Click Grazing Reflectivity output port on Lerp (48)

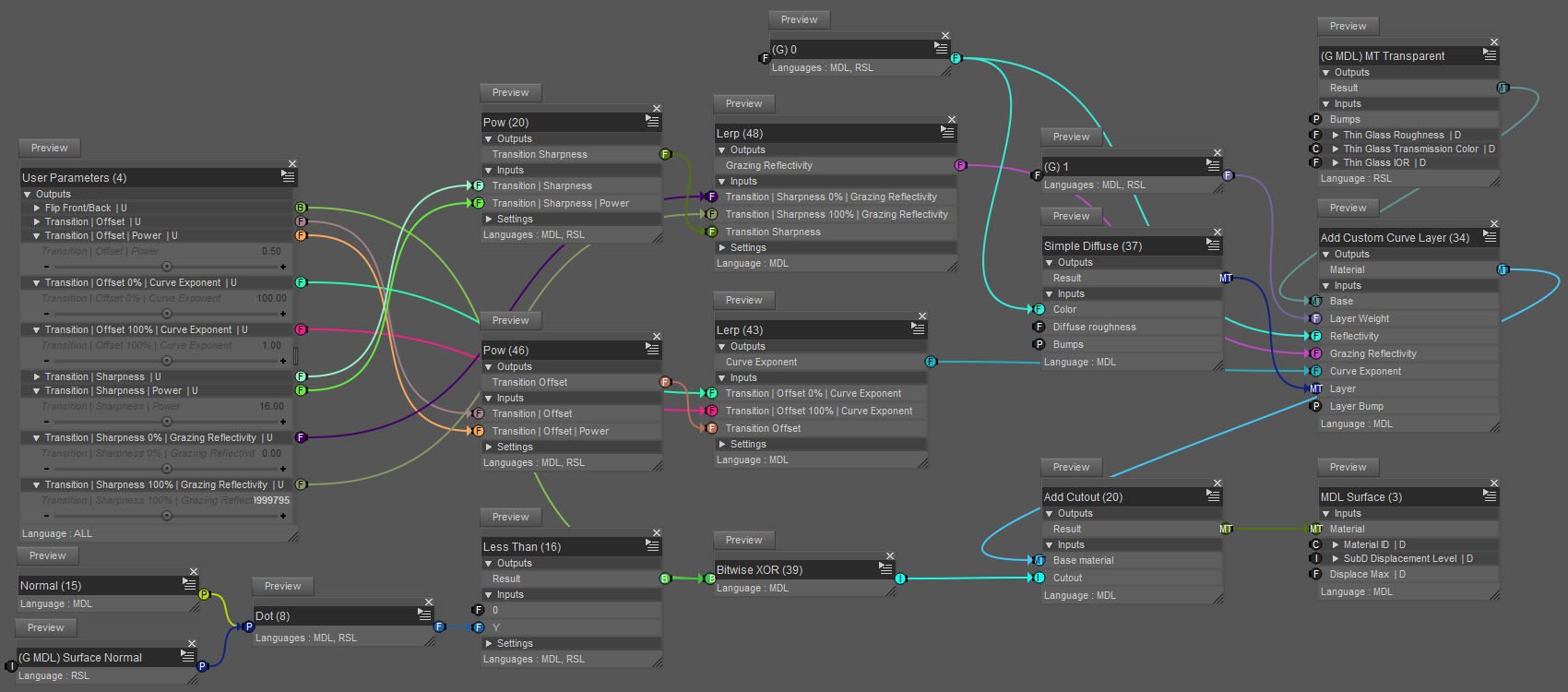coord(960,165)
